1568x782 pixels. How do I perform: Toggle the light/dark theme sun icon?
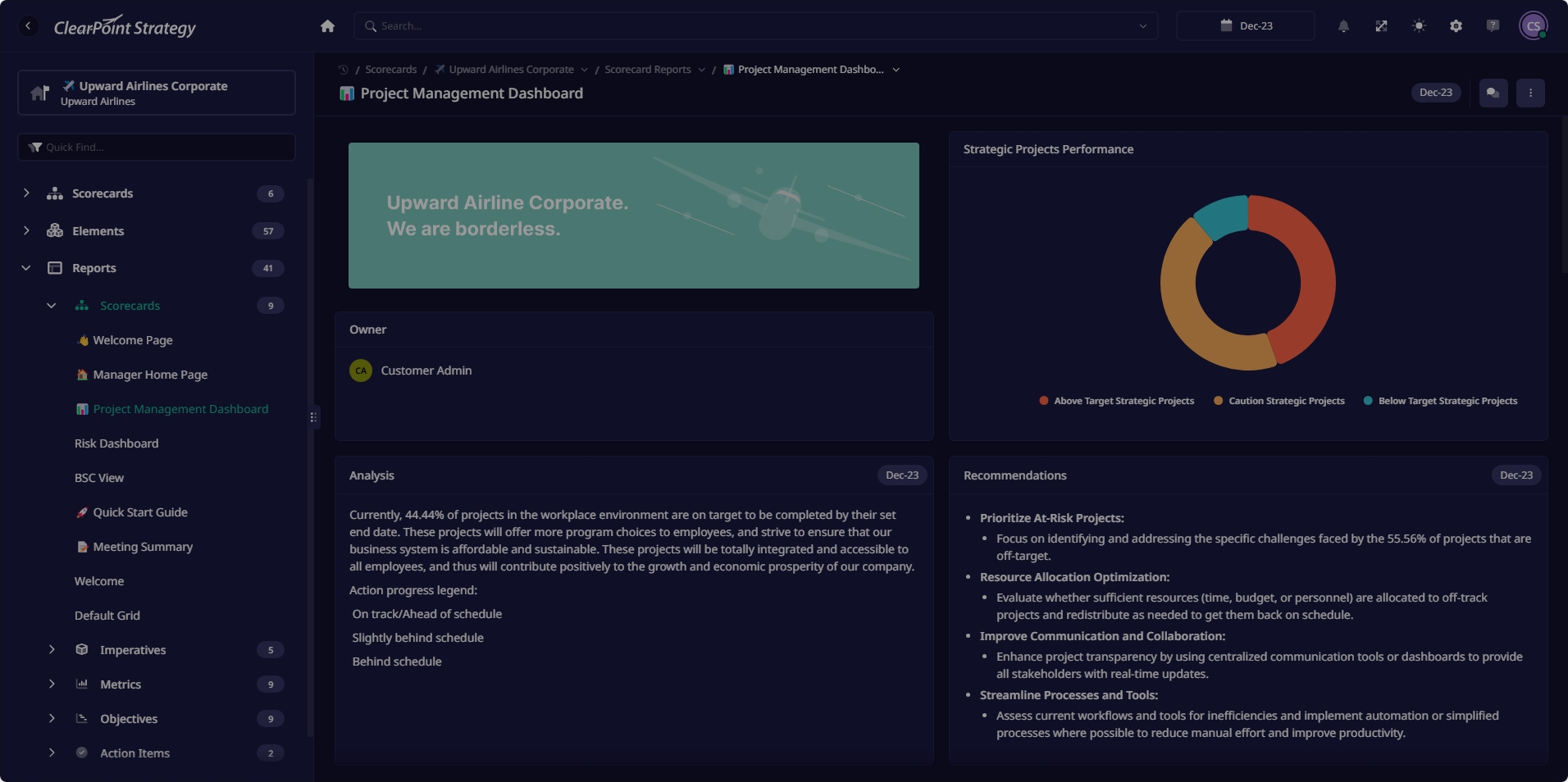point(1419,26)
